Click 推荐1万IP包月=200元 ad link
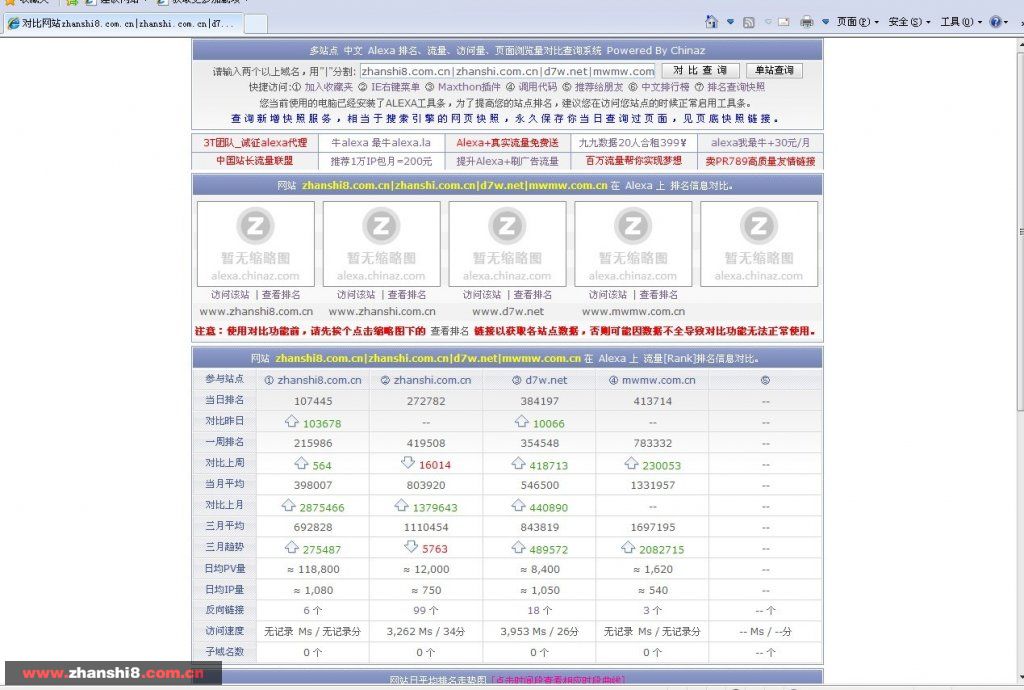The width and height of the screenshot is (1024, 690). (381, 161)
